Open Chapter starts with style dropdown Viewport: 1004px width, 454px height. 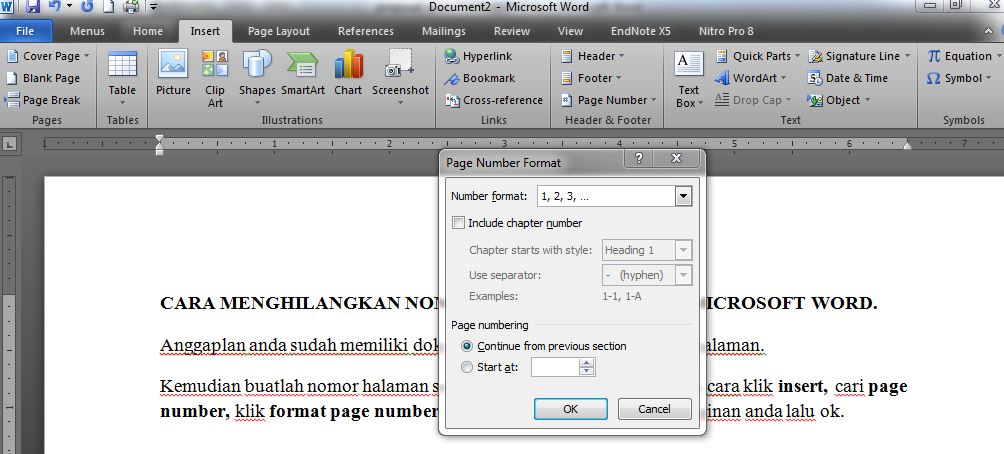point(683,250)
